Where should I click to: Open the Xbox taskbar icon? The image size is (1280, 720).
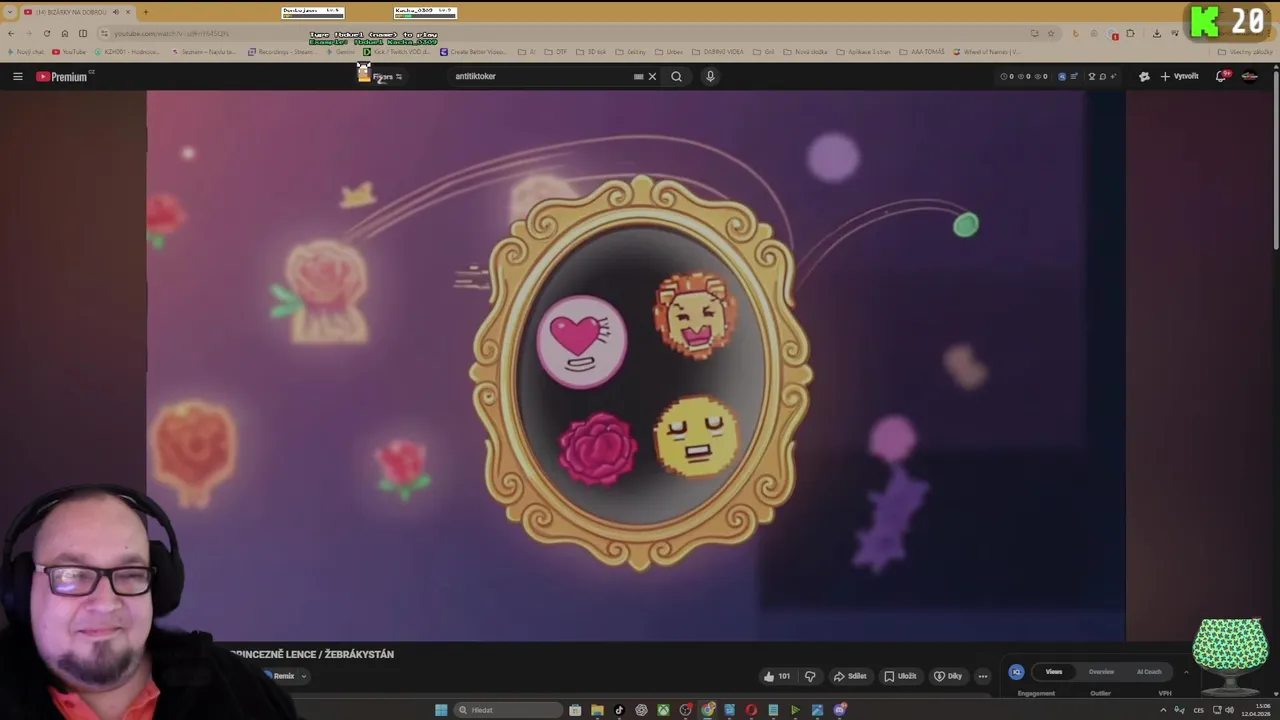(663, 710)
